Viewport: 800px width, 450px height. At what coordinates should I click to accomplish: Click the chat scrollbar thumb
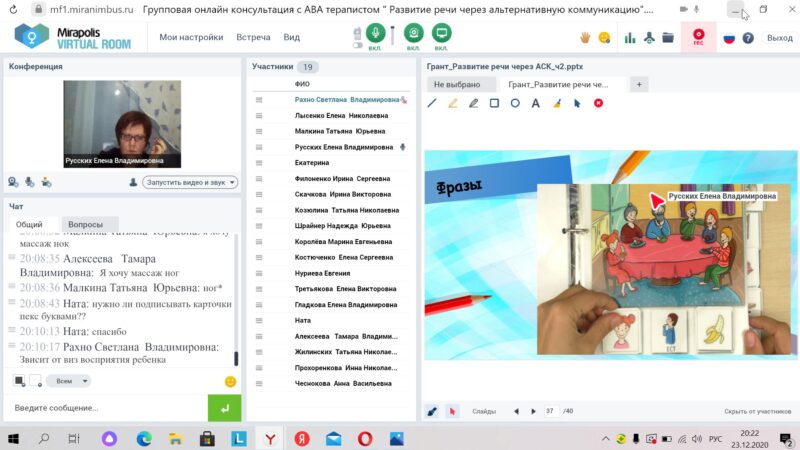[x=236, y=359]
